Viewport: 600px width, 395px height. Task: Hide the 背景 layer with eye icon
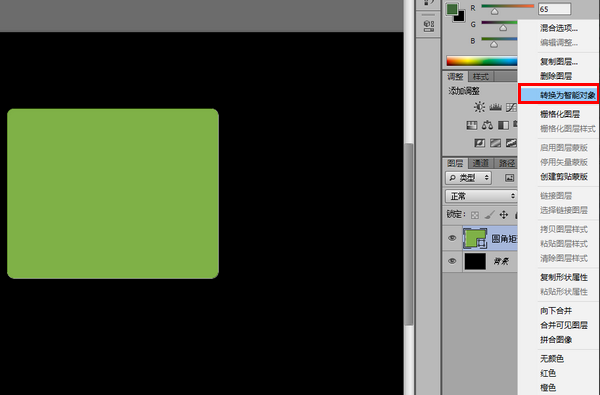coord(452,261)
